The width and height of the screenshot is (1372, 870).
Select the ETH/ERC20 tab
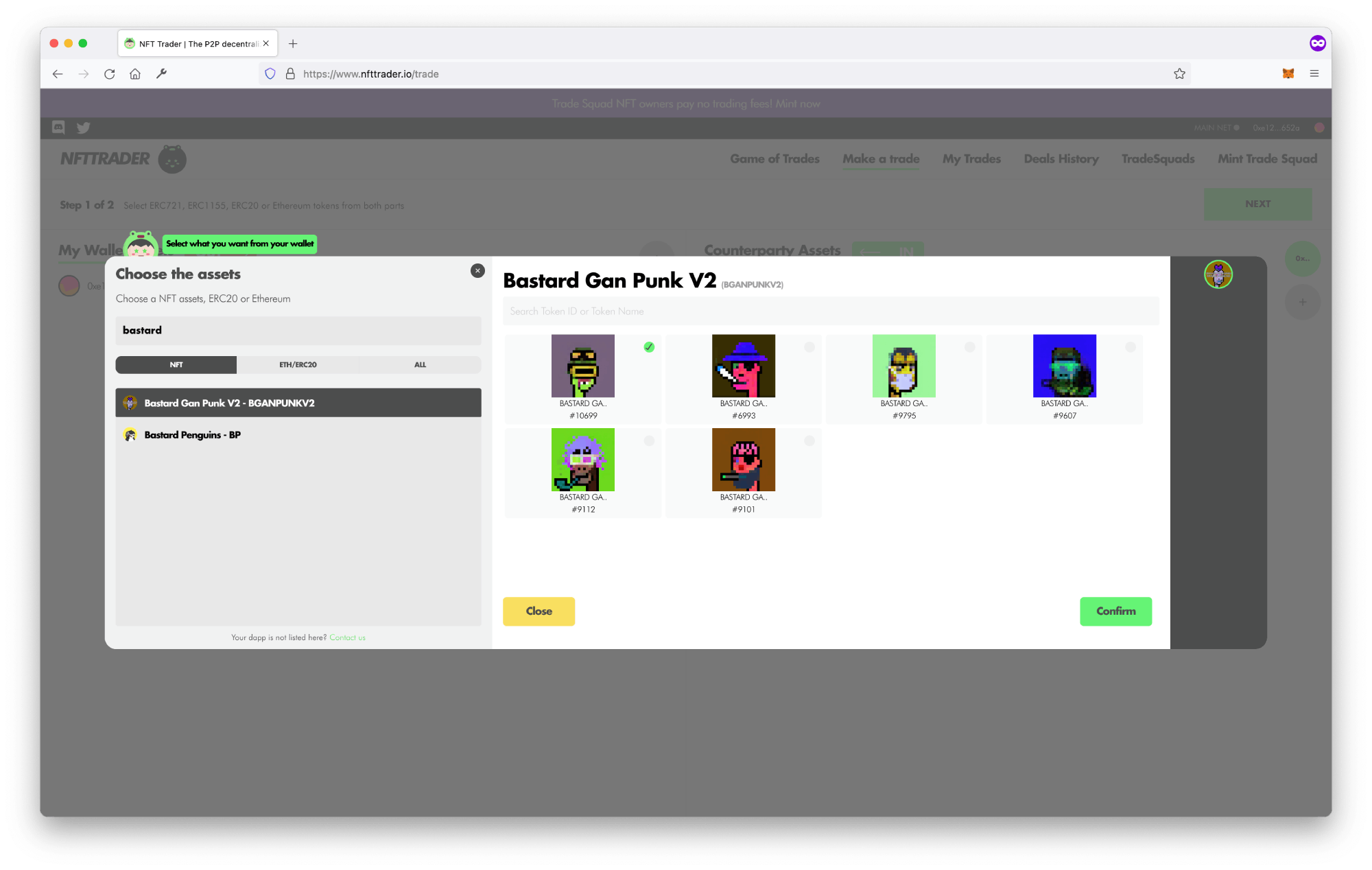pyautogui.click(x=297, y=364)
